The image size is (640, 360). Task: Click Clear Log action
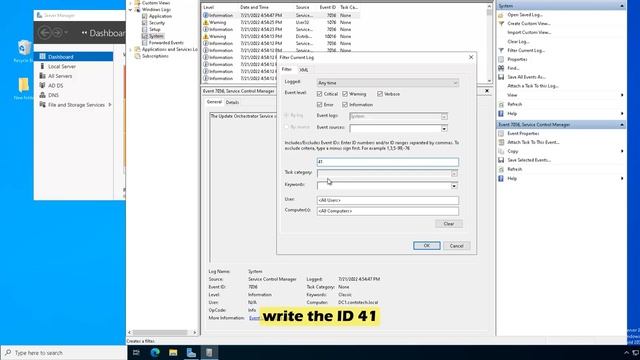(518, 42)
